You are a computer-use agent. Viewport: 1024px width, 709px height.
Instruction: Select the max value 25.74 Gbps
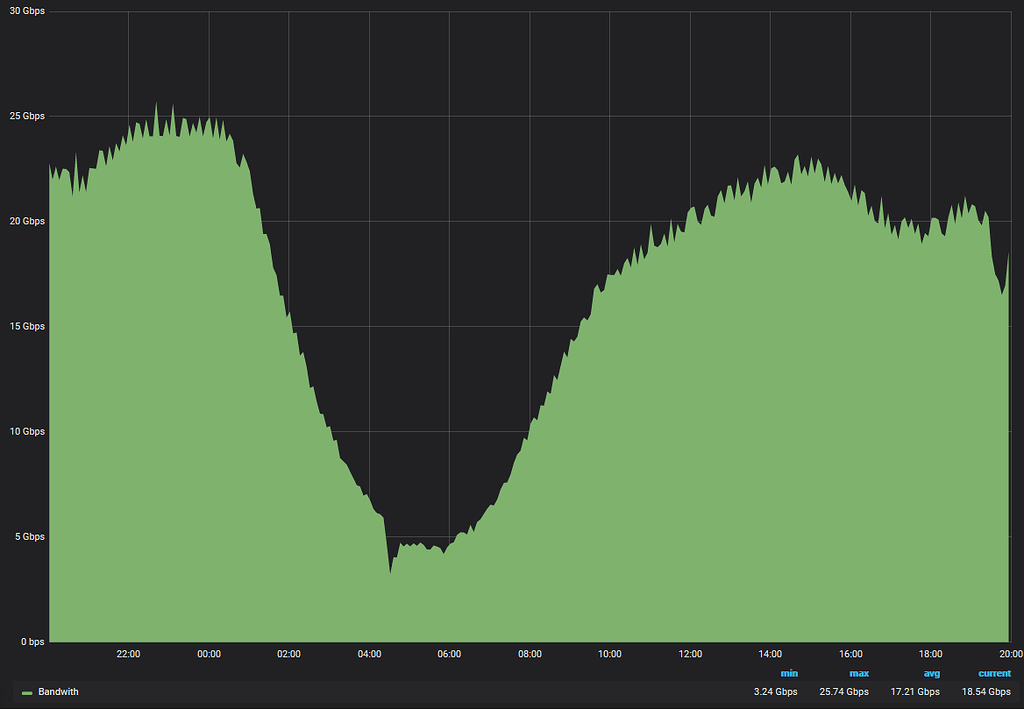pyautogui.click(x=843, y=691)
